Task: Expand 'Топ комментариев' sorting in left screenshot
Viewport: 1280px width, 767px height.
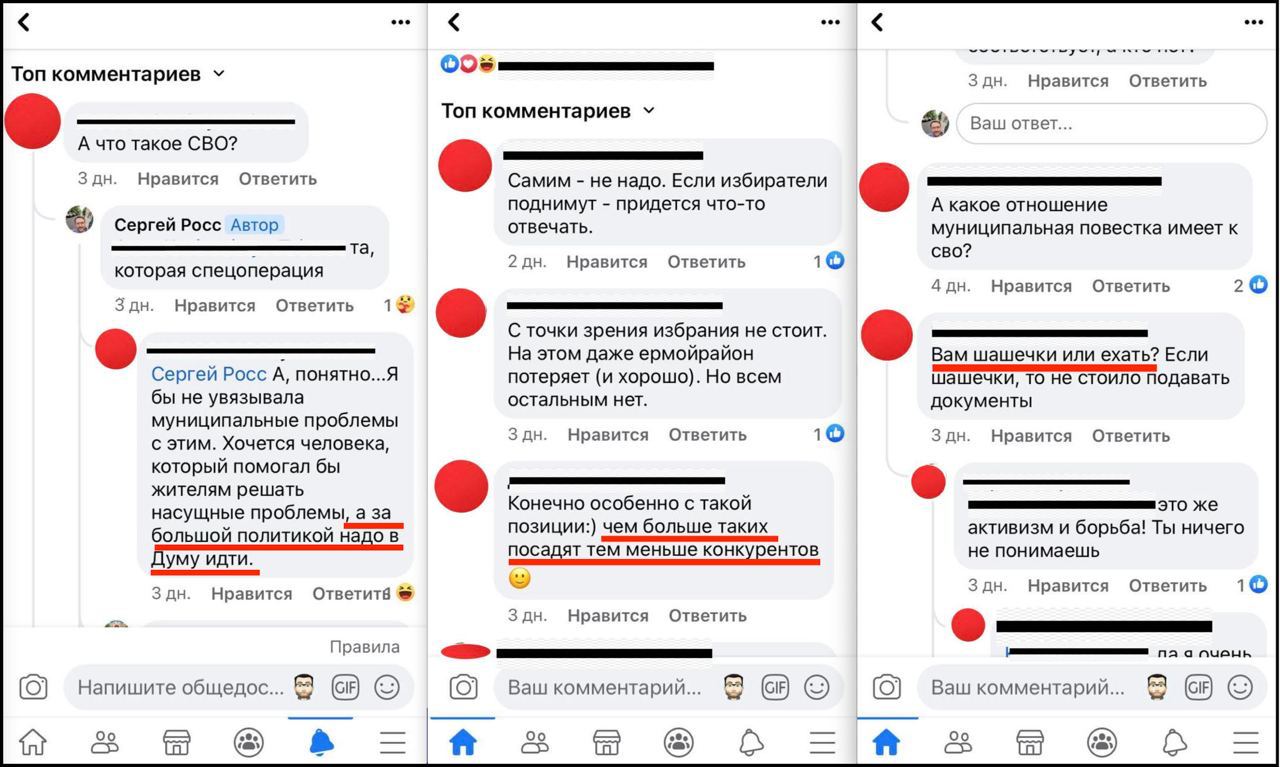Action: pos(118,74)
